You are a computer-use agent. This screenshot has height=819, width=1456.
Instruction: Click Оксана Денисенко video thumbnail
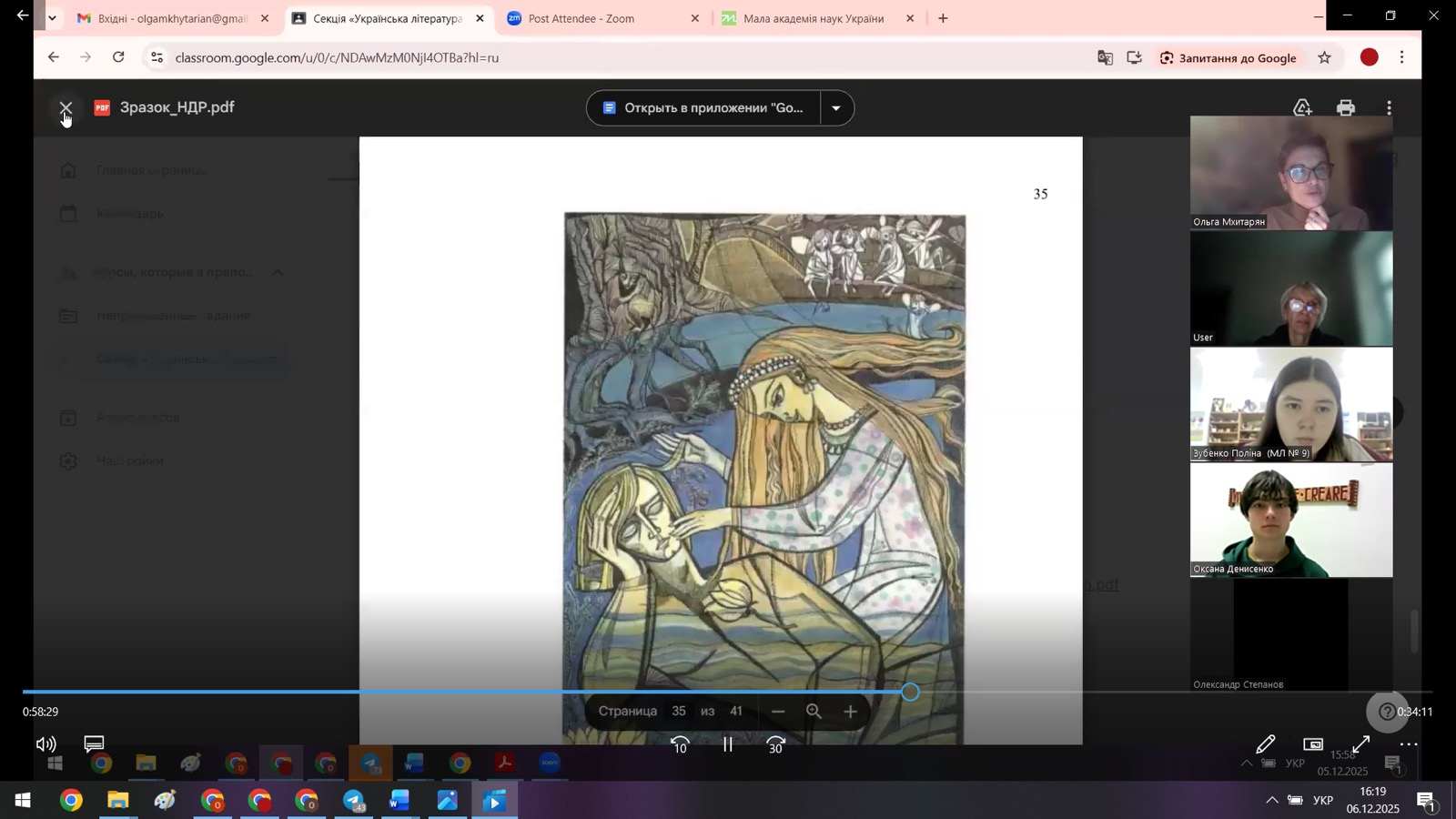pos(1290,520)
